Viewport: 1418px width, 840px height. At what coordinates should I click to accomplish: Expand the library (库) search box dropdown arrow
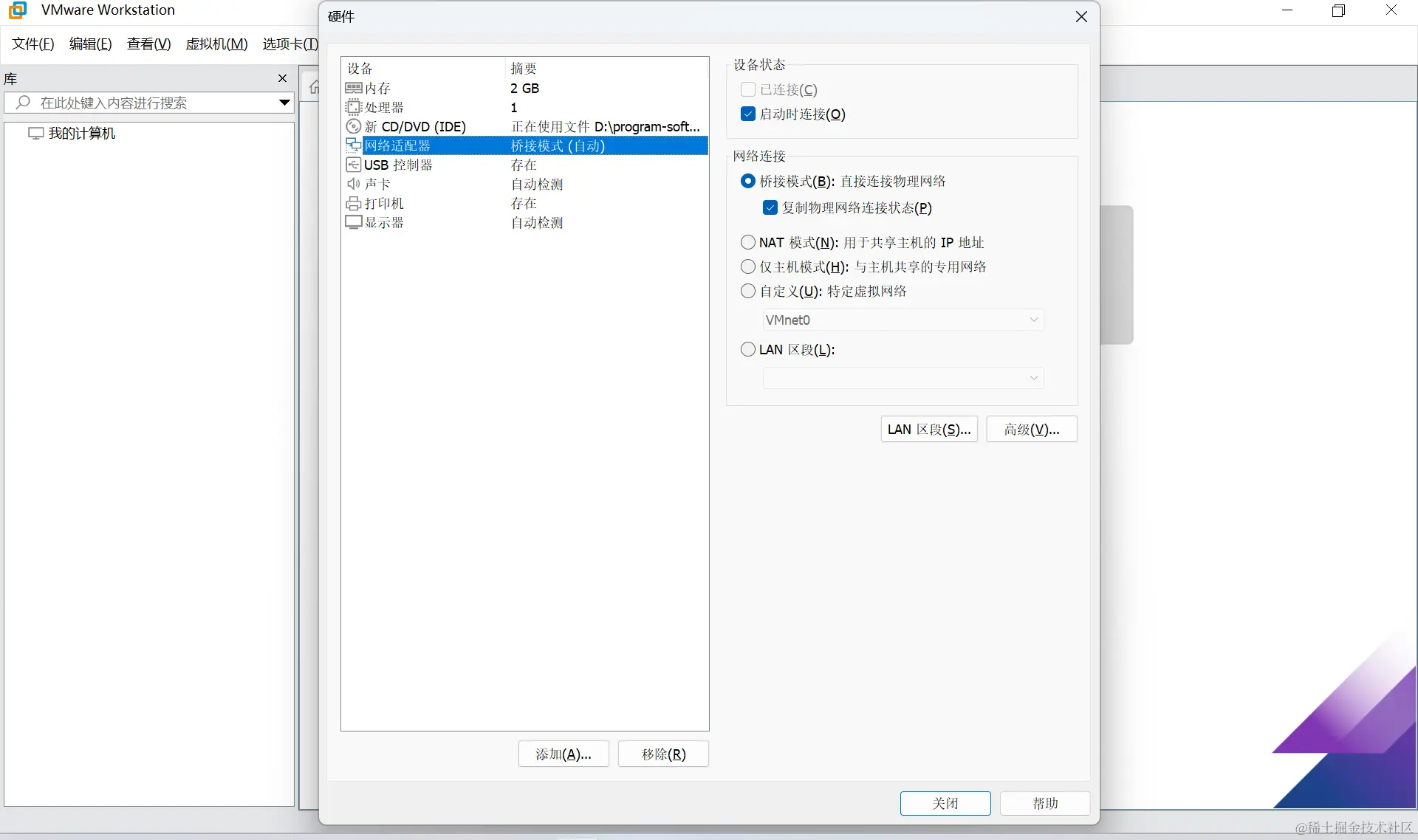tap(284, 103)
